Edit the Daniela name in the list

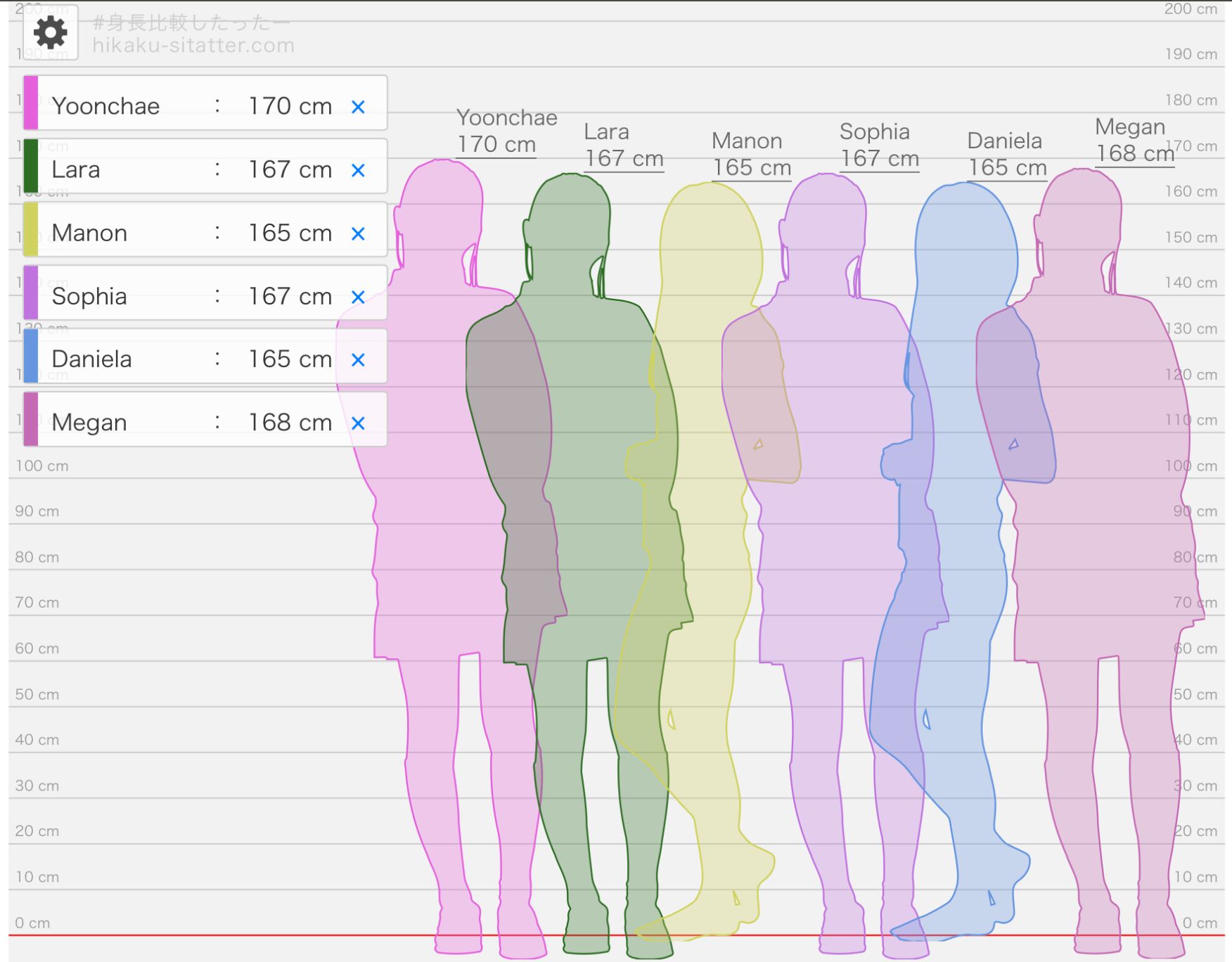click(x=91, y=359)
